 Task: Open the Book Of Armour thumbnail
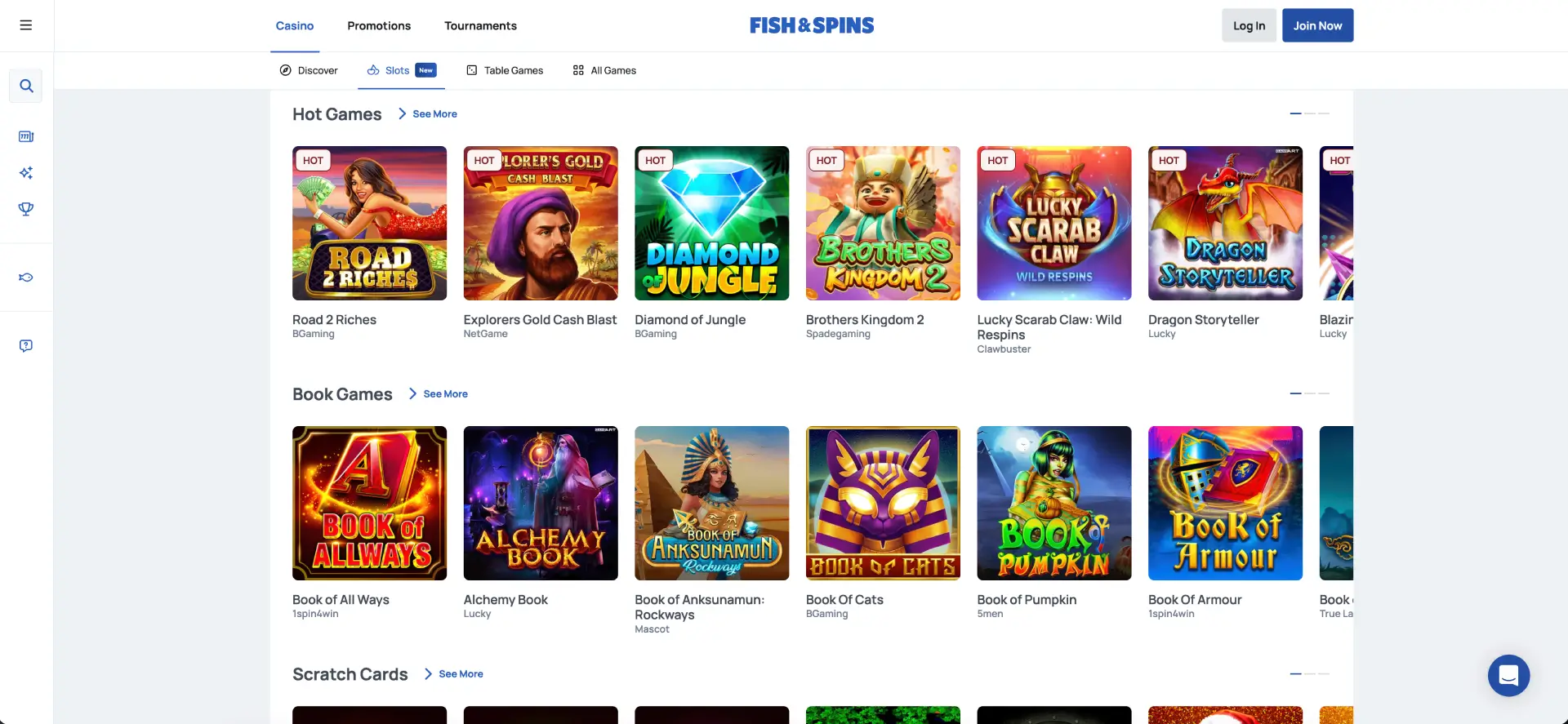click(x=1225, y=503)
